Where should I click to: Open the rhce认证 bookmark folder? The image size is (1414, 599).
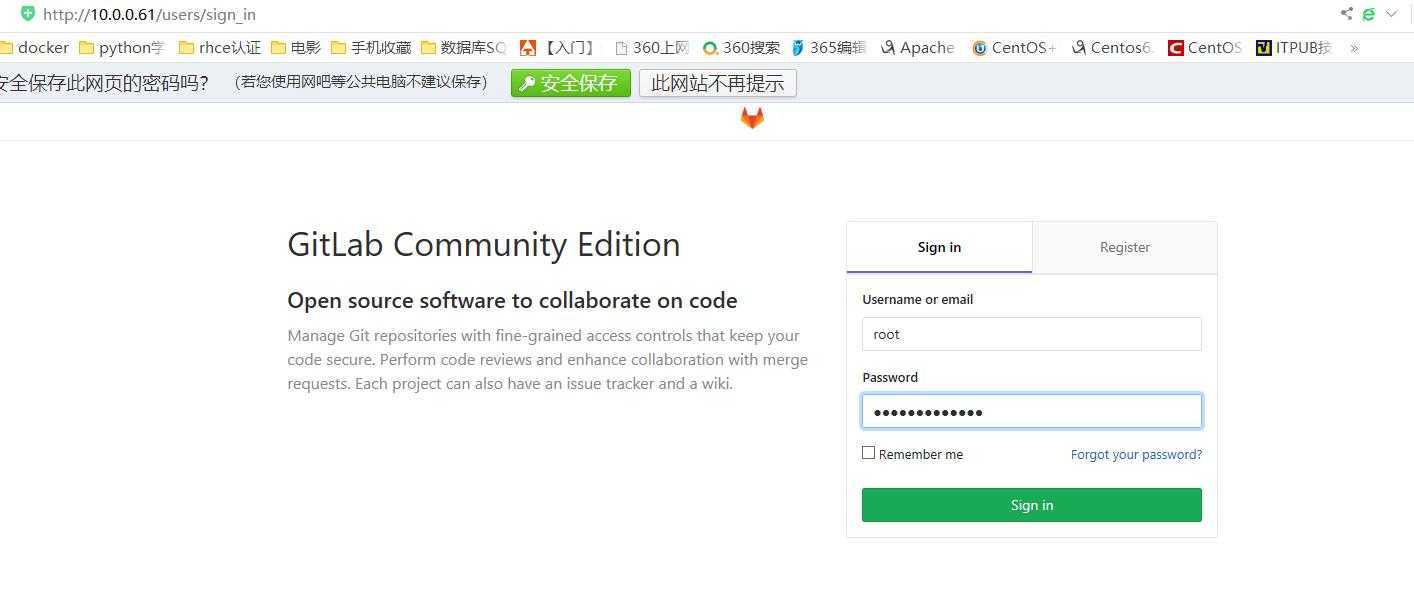click(220, 48)
